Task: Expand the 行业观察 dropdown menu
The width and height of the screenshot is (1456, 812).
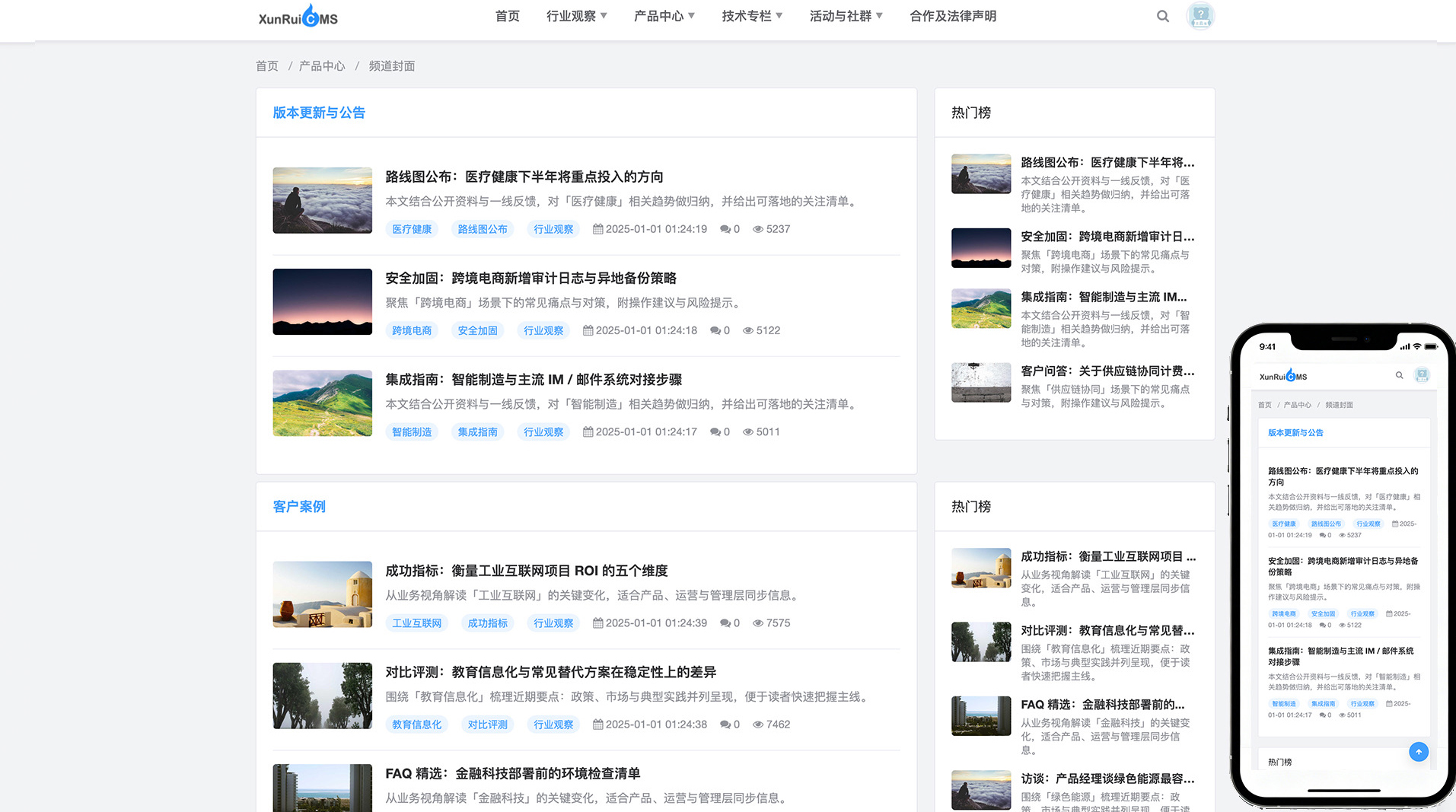Action: coord(576,15)
